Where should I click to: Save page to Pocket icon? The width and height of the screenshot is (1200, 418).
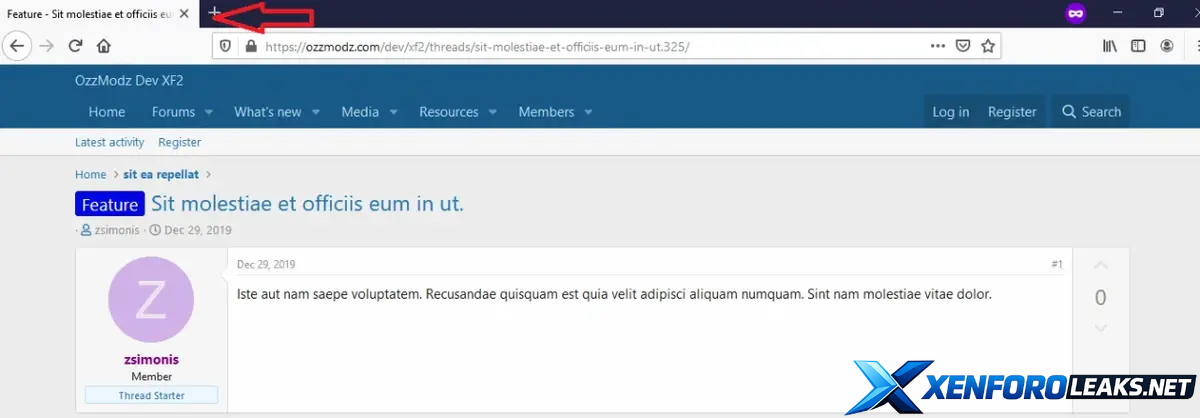tap(962, 46)
